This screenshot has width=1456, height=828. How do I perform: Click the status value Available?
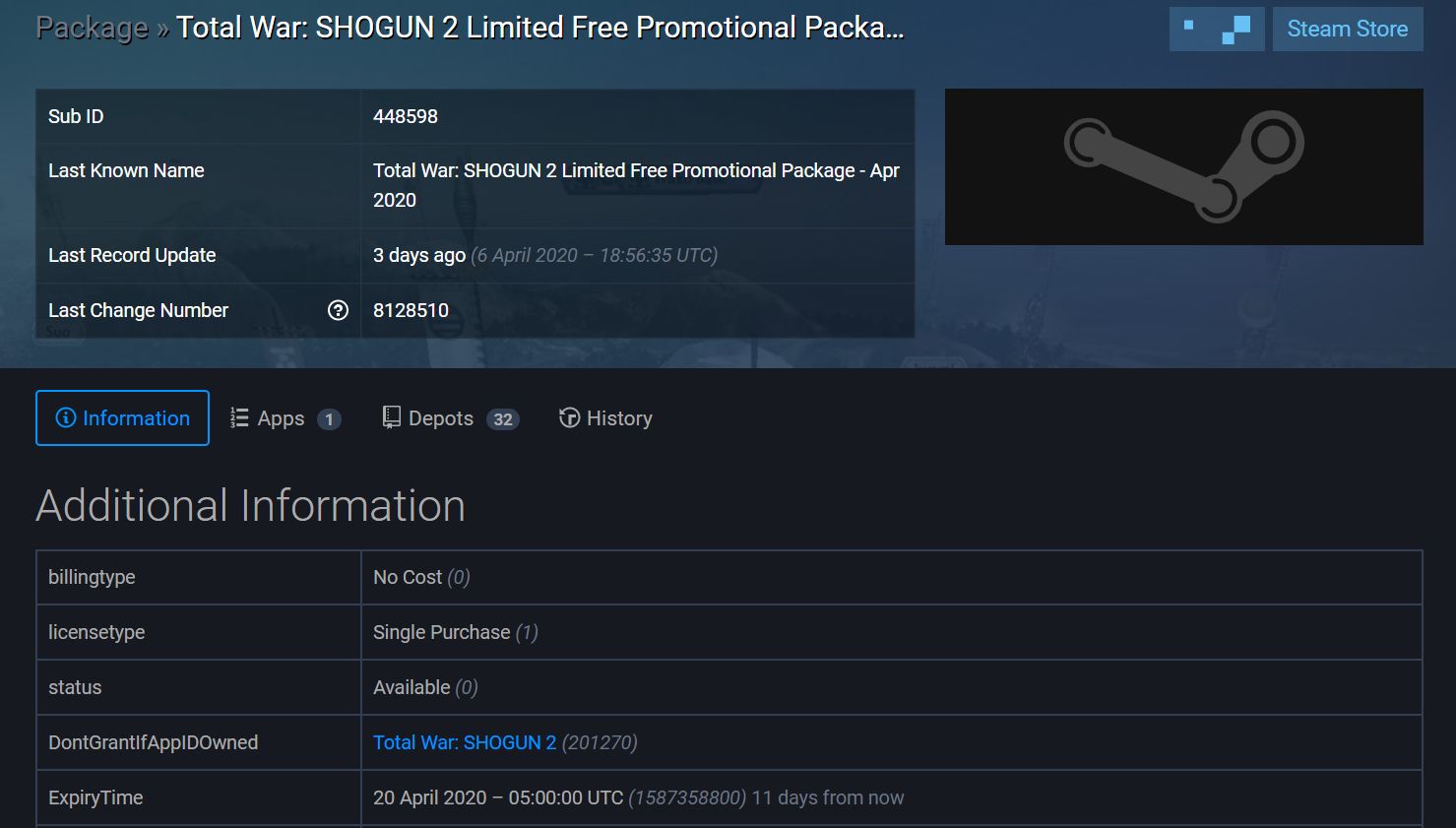pyautogui.click(x=411, y=687)
